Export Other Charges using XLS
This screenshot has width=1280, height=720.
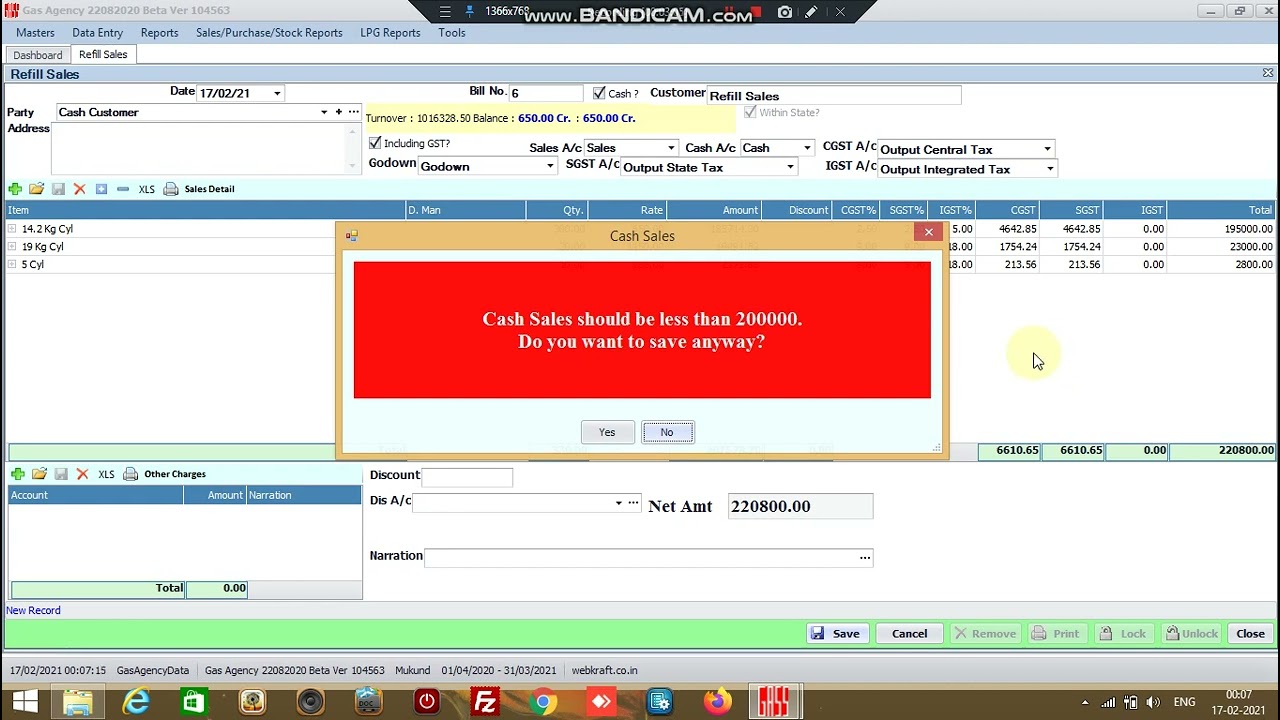106,474
